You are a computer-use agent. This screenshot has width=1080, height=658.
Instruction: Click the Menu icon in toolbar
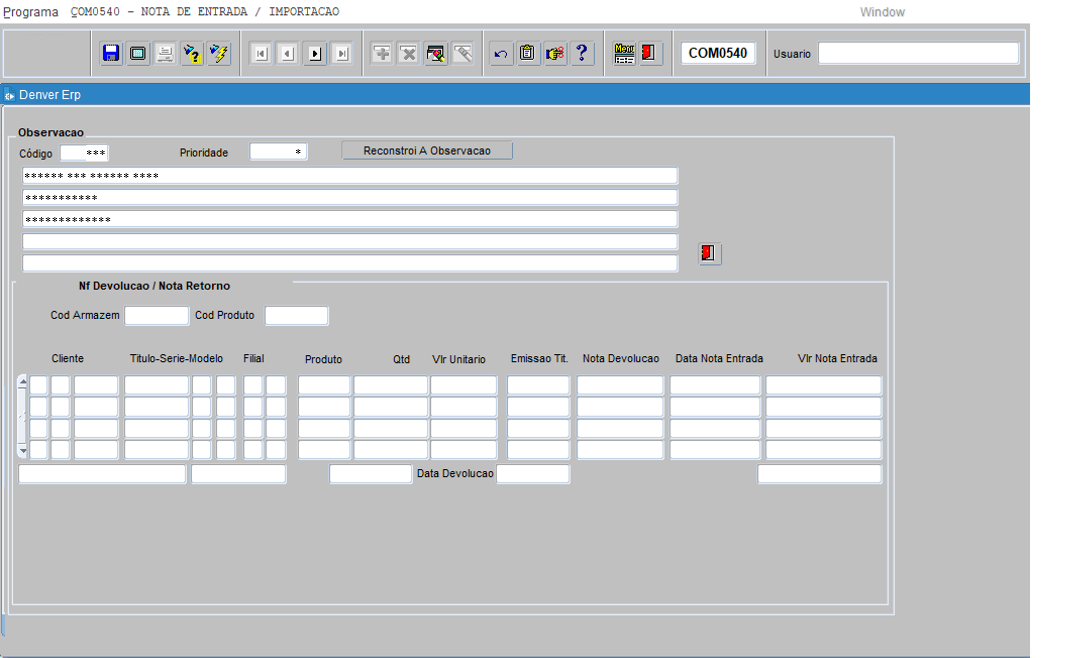tap(624, 54)
